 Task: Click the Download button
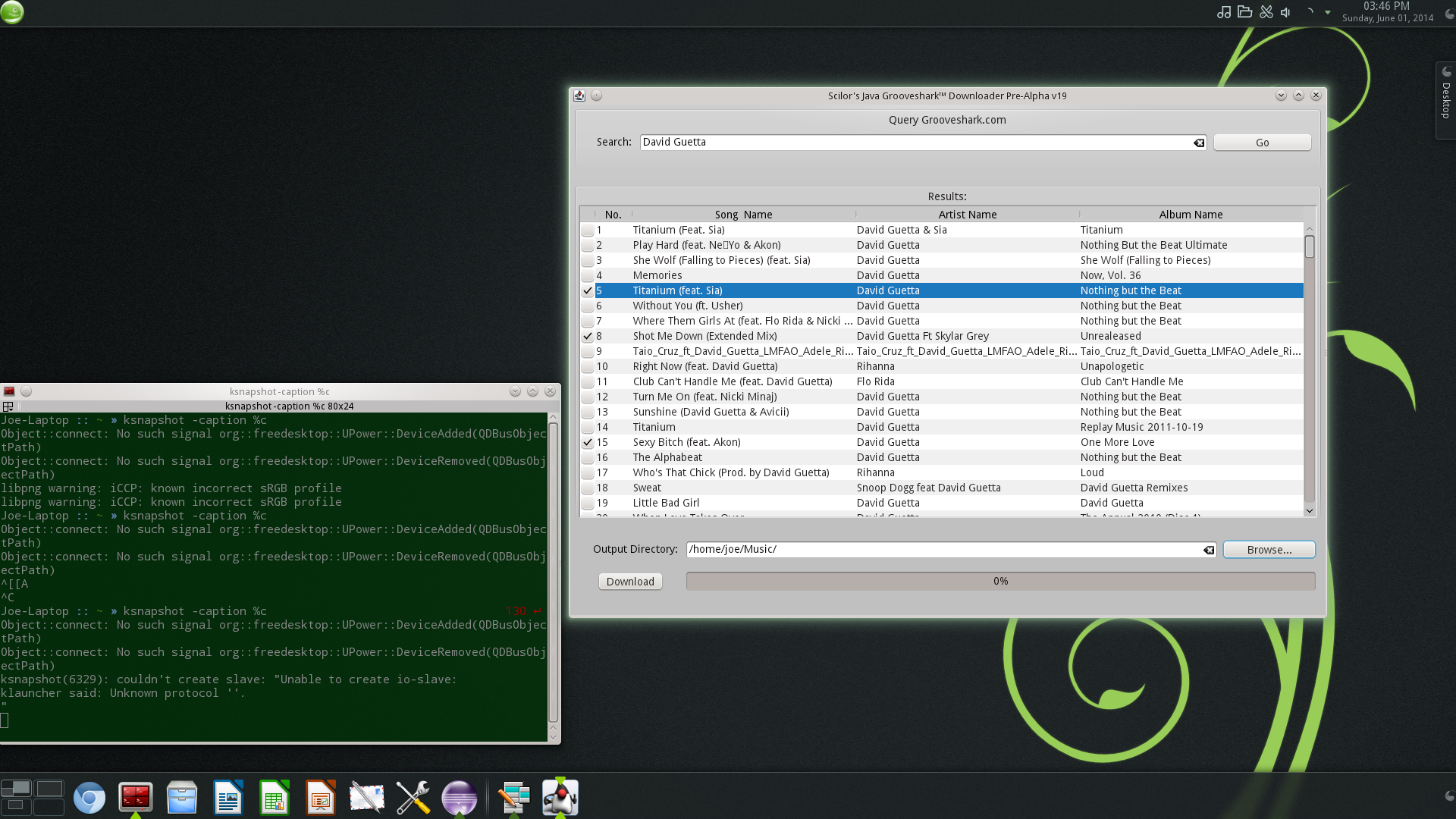[630, 582]
